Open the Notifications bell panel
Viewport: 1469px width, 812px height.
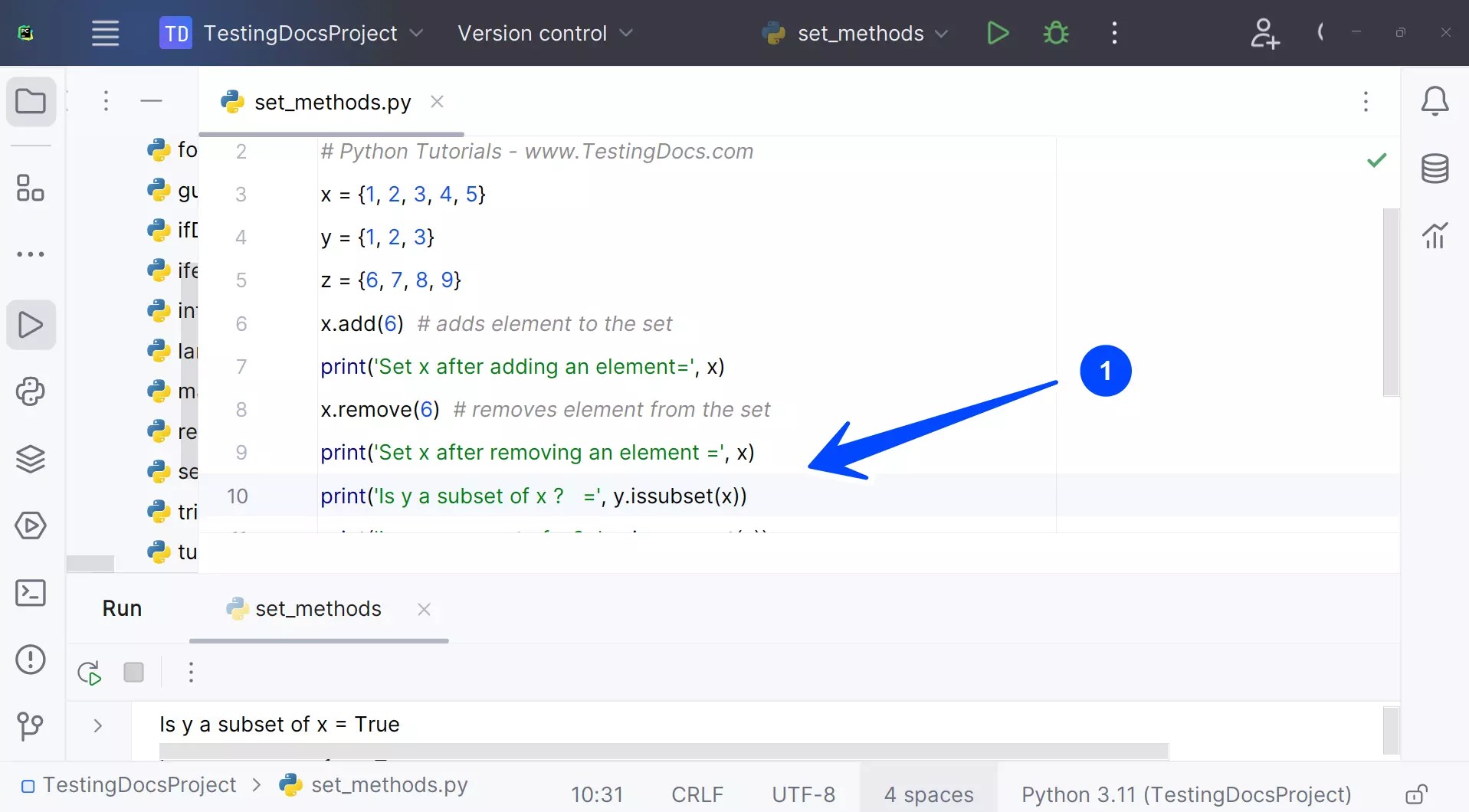click(1436, 101)
